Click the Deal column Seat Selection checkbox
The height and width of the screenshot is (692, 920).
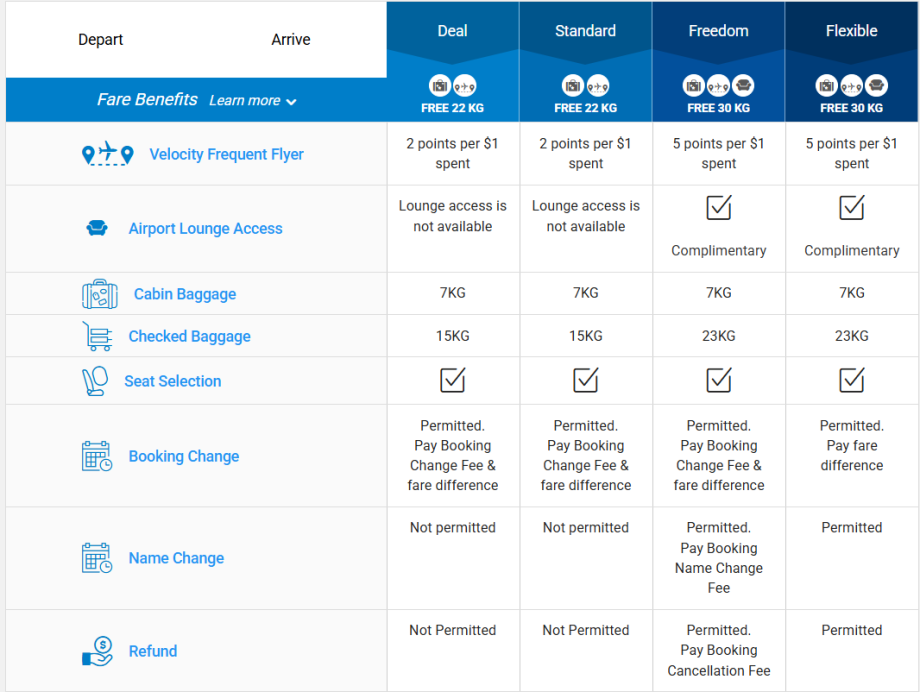tap(453, 380)
